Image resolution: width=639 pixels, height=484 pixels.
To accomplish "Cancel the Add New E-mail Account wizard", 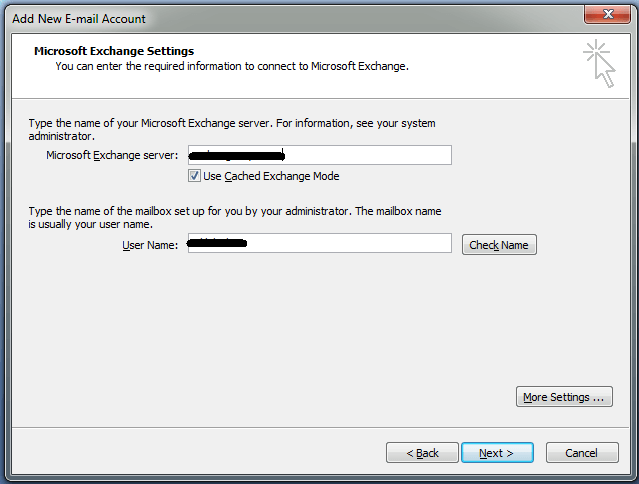I will coord(582,453).
